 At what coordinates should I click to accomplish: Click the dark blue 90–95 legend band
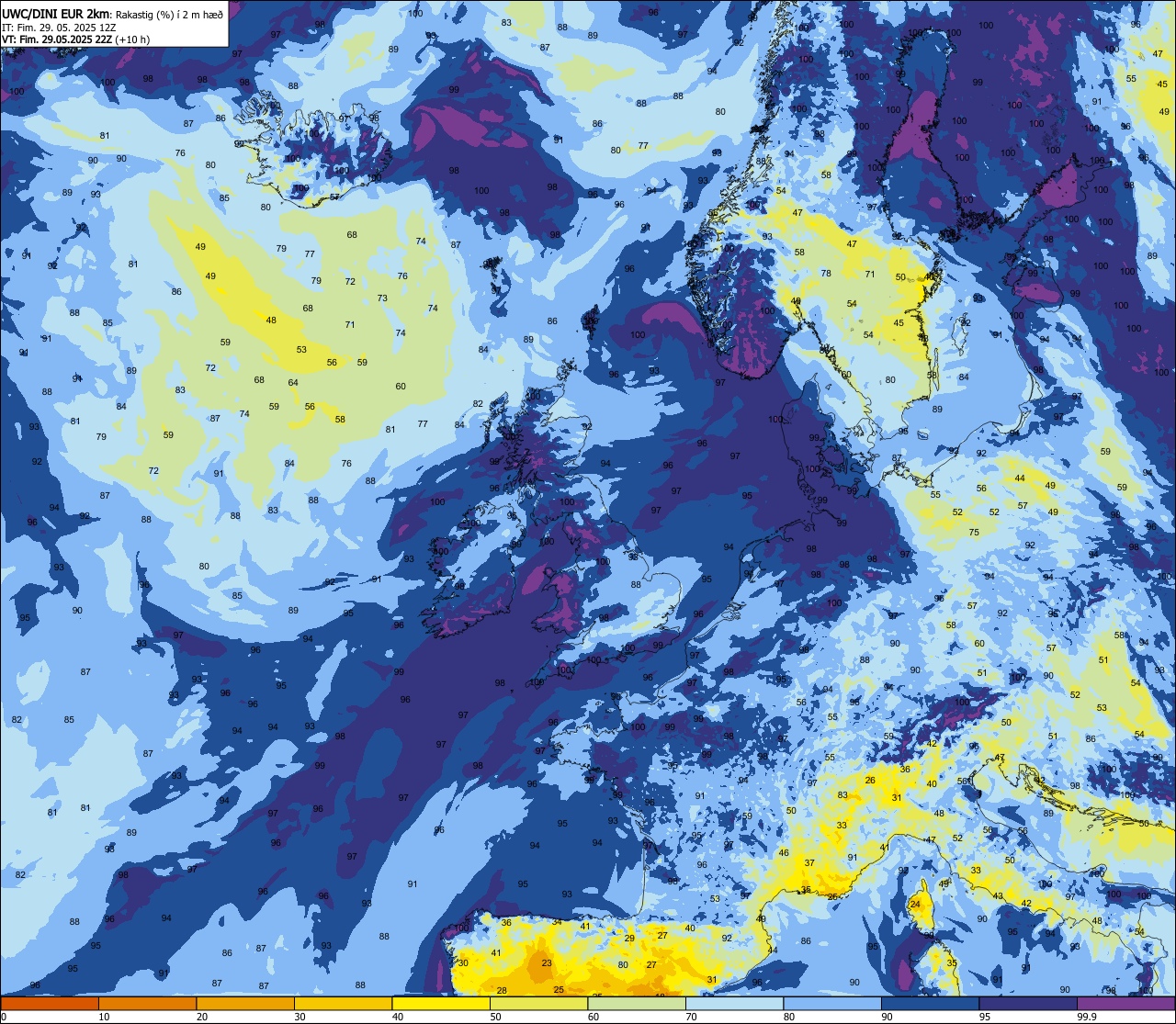tap(931, 1004)
